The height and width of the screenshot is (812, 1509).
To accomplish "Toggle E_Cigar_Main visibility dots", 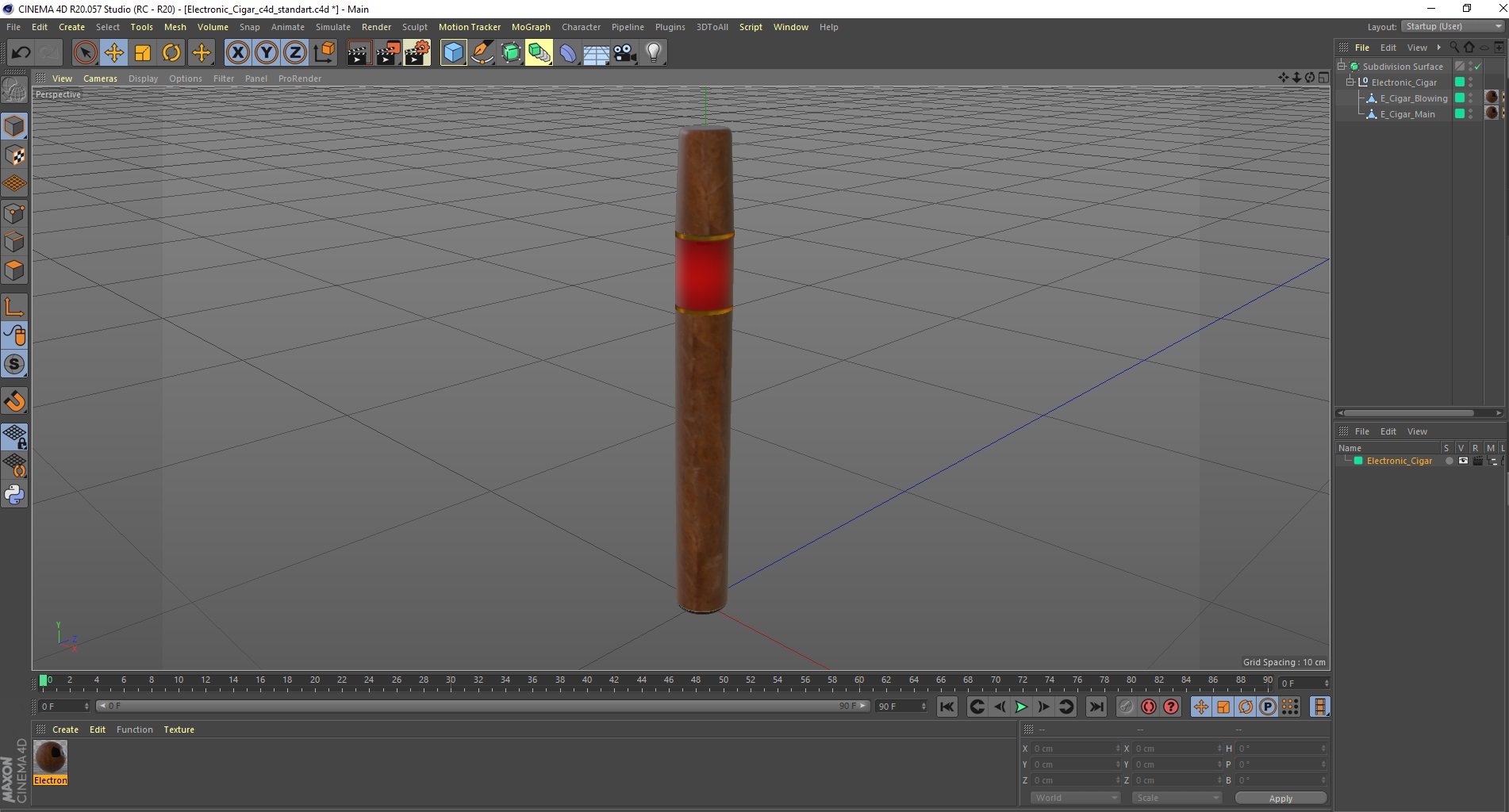I will click(1471, 114).
